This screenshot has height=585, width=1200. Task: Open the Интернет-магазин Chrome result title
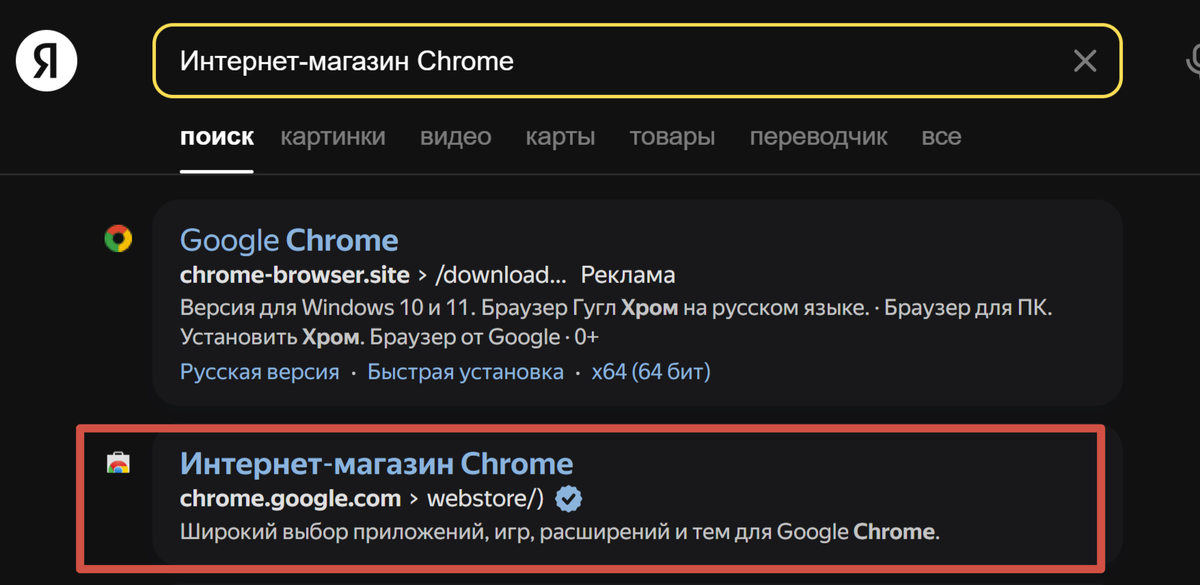[377, 464]
